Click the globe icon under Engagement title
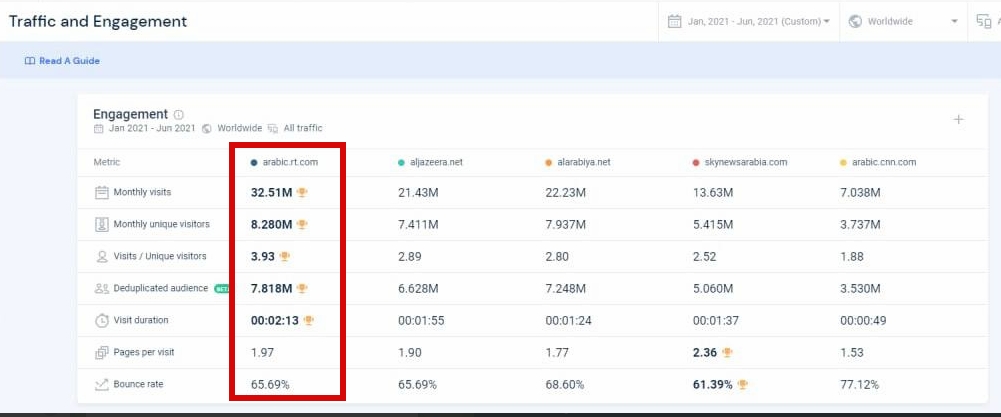This screenshot has width=1001, height=417. click(206, 128)
